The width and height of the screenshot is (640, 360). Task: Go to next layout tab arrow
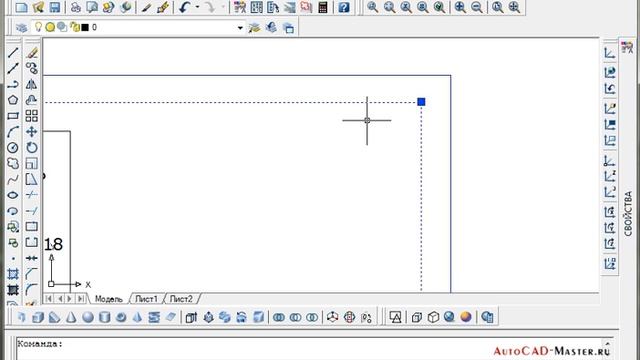point(70,299)
